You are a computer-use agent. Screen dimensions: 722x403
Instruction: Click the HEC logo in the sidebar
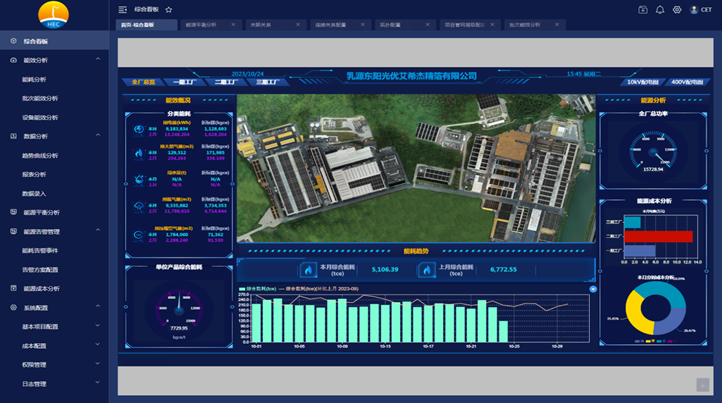tap(53, 15)
